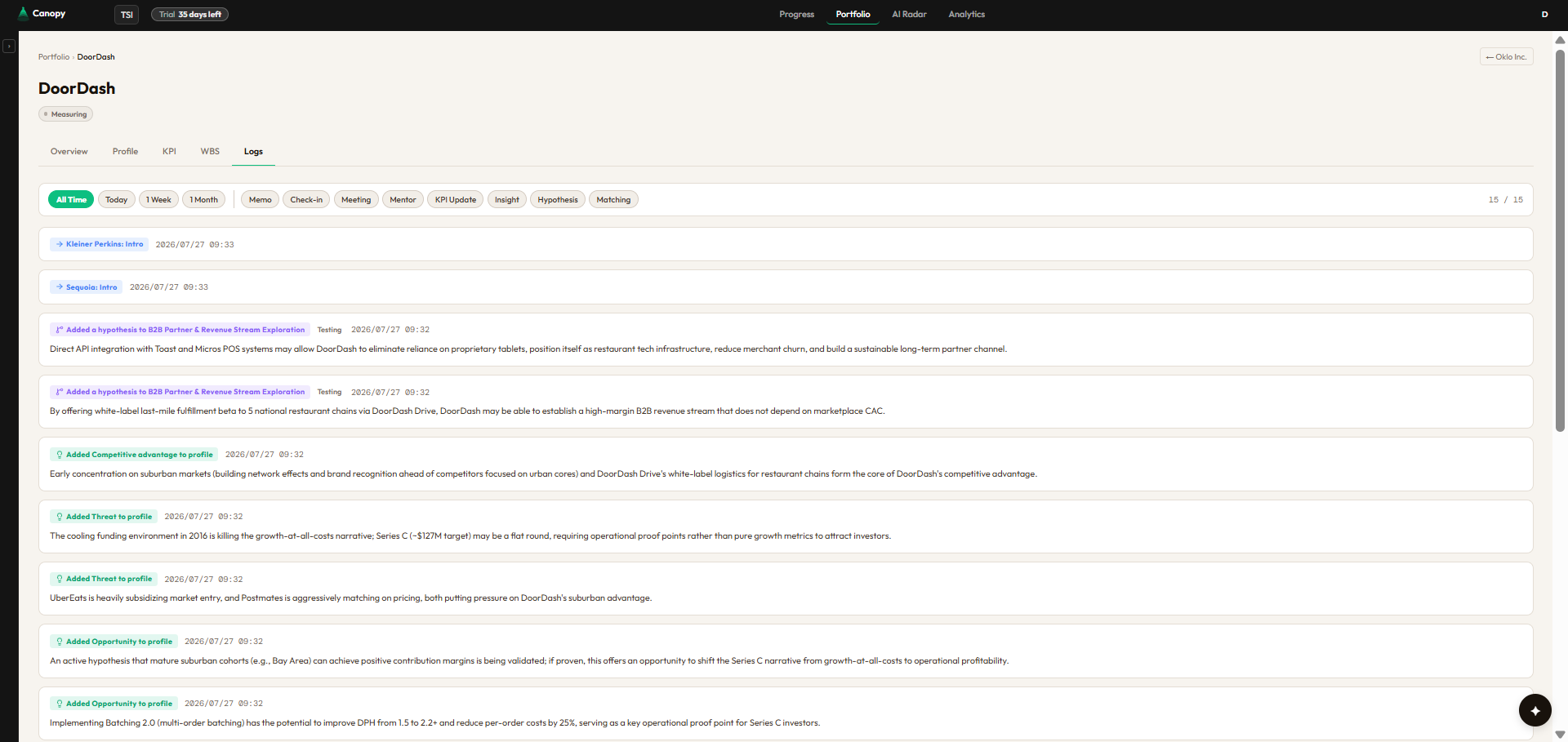Click the bulb icon on the cooling funding Threat entry
1568x742 pixels.
click(x=60, y=517)
